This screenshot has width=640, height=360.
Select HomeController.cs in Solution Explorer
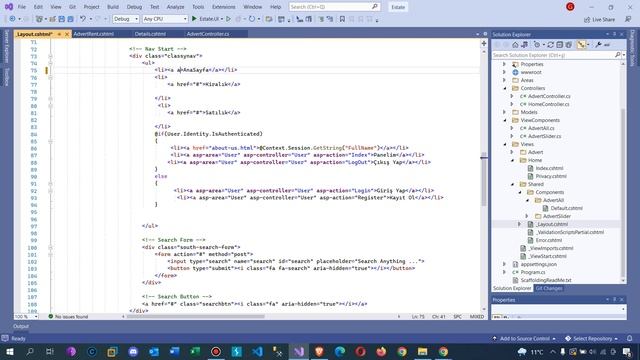[548, 104]
